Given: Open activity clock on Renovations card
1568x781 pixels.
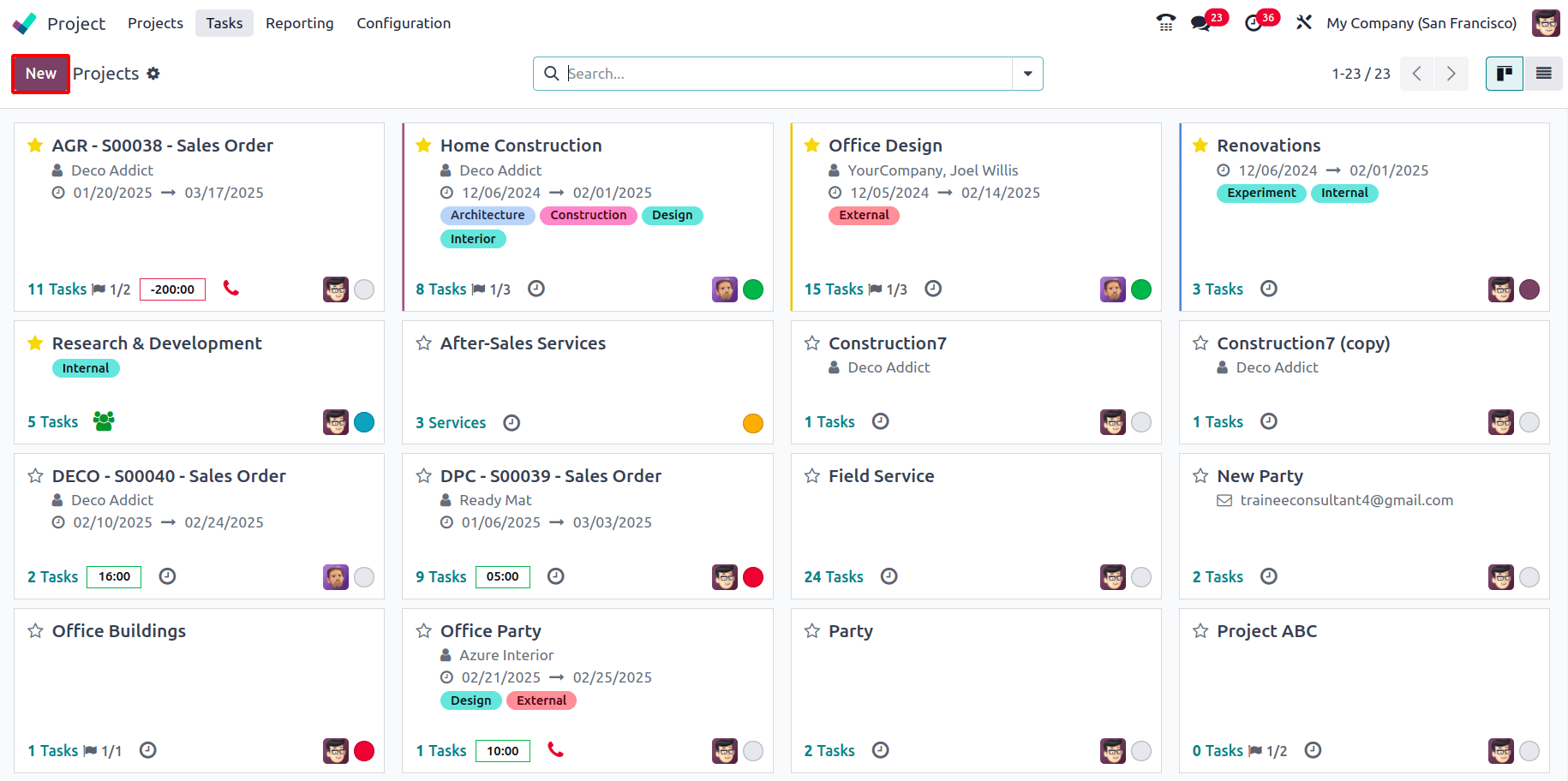Looking at the screenshot, I should coord(1269,289).
